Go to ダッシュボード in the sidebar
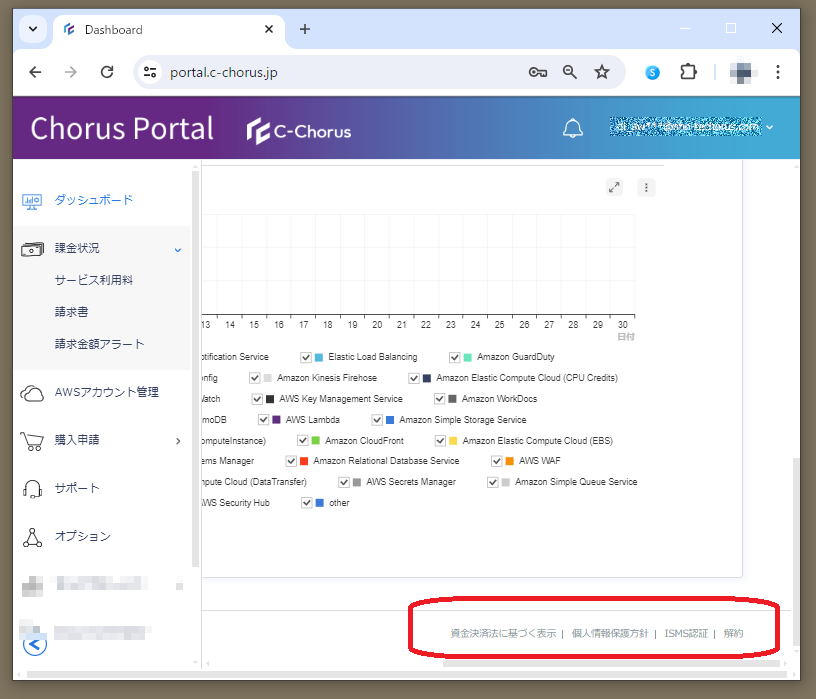 [x=93, y=200]
